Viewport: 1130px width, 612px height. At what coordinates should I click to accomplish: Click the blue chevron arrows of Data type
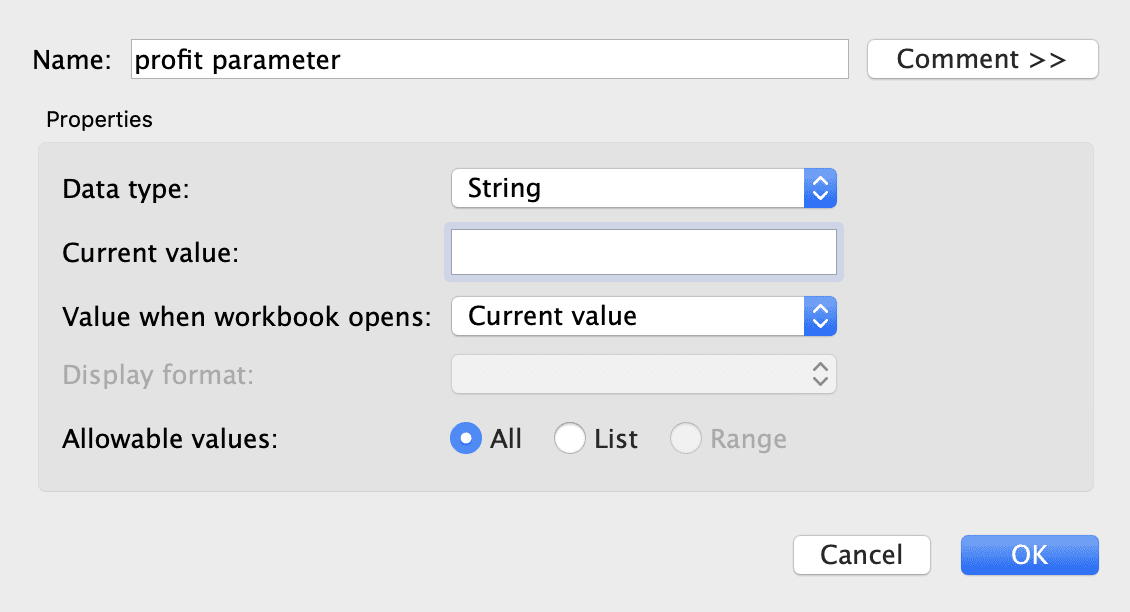coord(819,188)
